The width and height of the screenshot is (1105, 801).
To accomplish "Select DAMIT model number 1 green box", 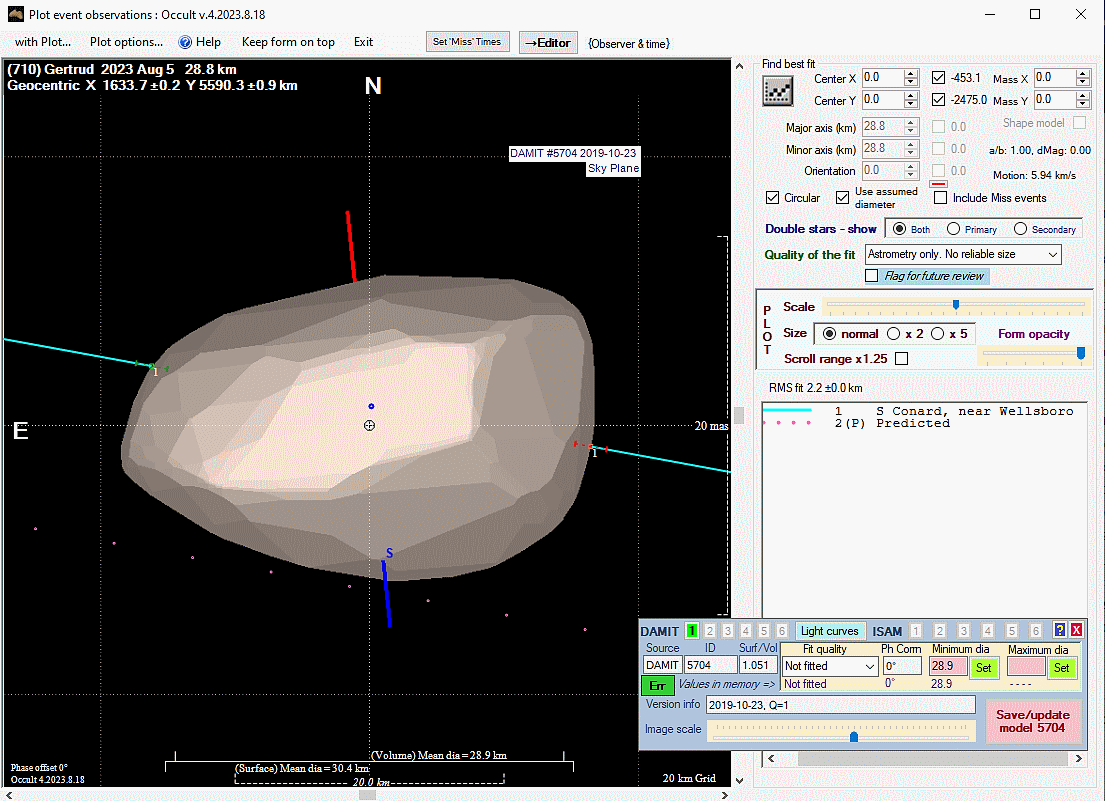I will pos(691,631).
